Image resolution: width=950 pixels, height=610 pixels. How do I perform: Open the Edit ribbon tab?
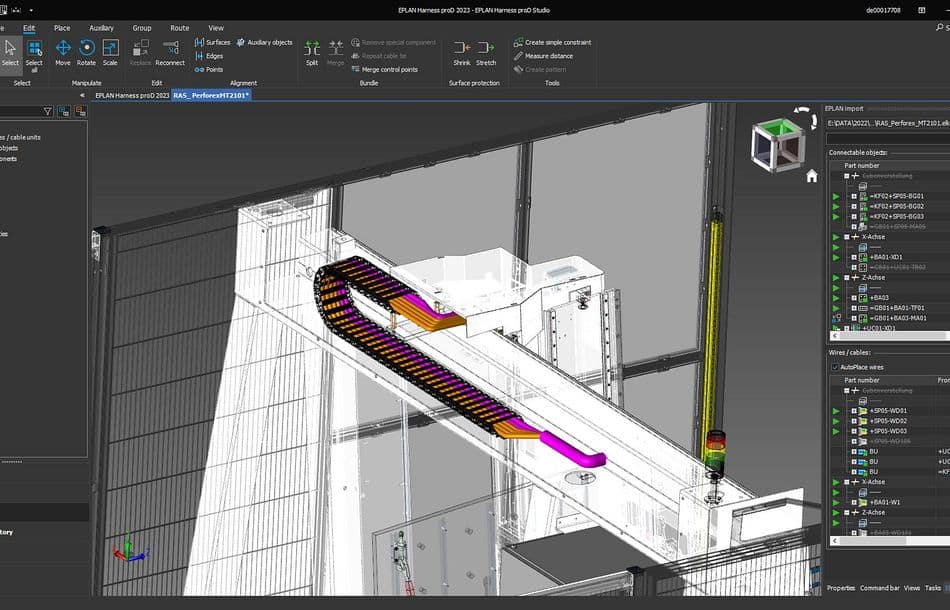click(x=29, y=28)
